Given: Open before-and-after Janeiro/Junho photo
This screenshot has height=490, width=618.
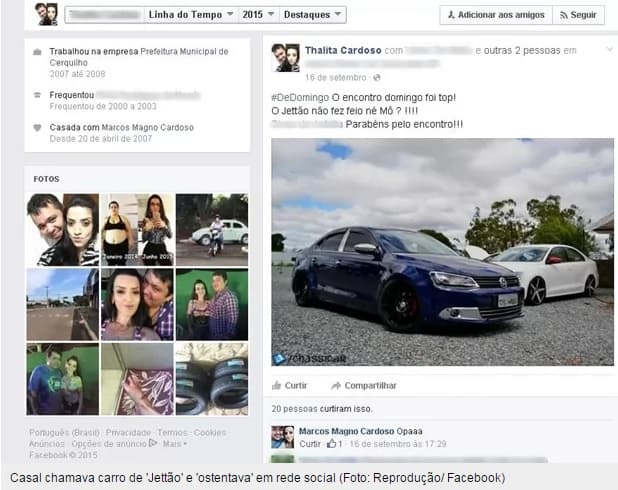Looking at the screenshot, I should coord(137,229).
